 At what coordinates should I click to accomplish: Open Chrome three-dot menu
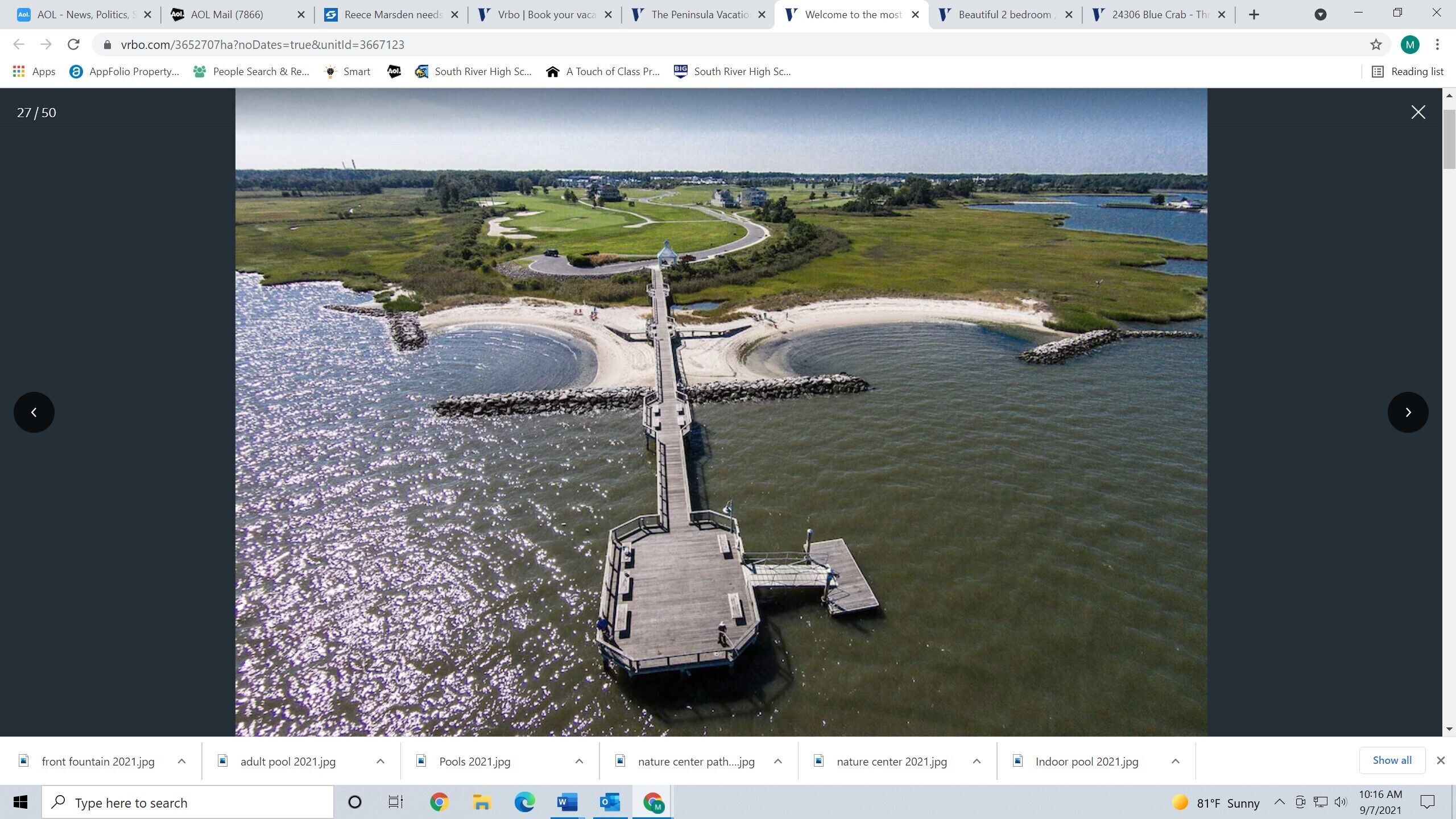click(1437, 44)
